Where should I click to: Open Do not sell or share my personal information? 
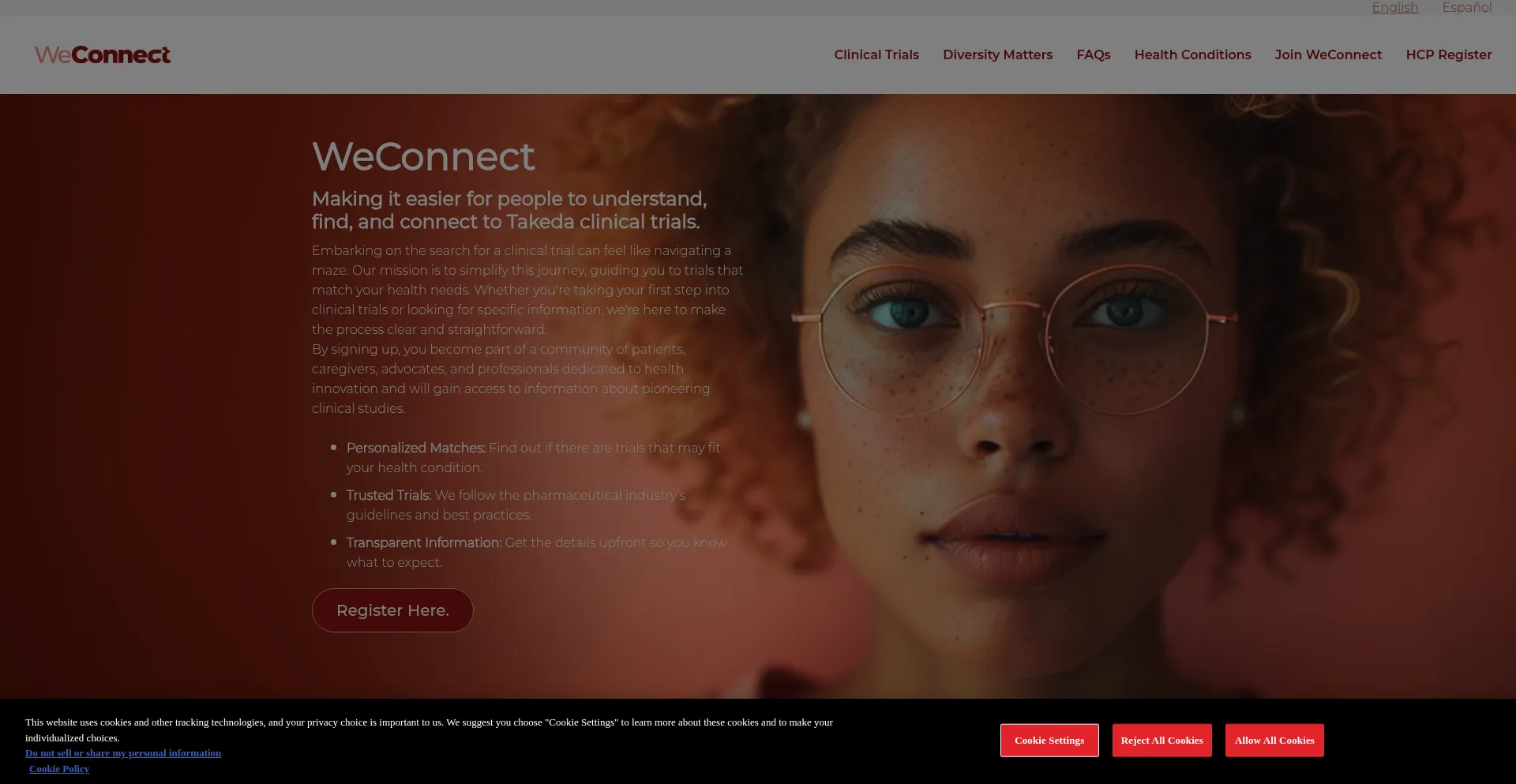tap(123, 753)
